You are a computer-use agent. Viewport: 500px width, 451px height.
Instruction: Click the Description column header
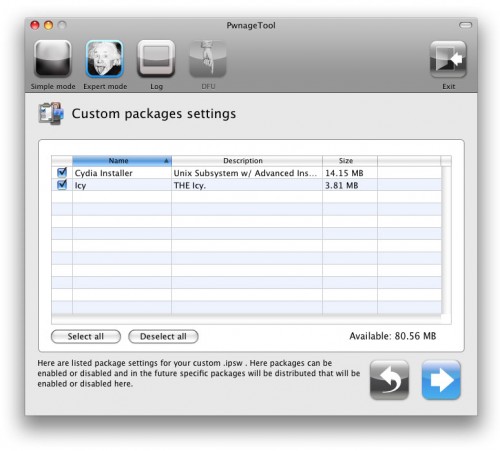247,161
